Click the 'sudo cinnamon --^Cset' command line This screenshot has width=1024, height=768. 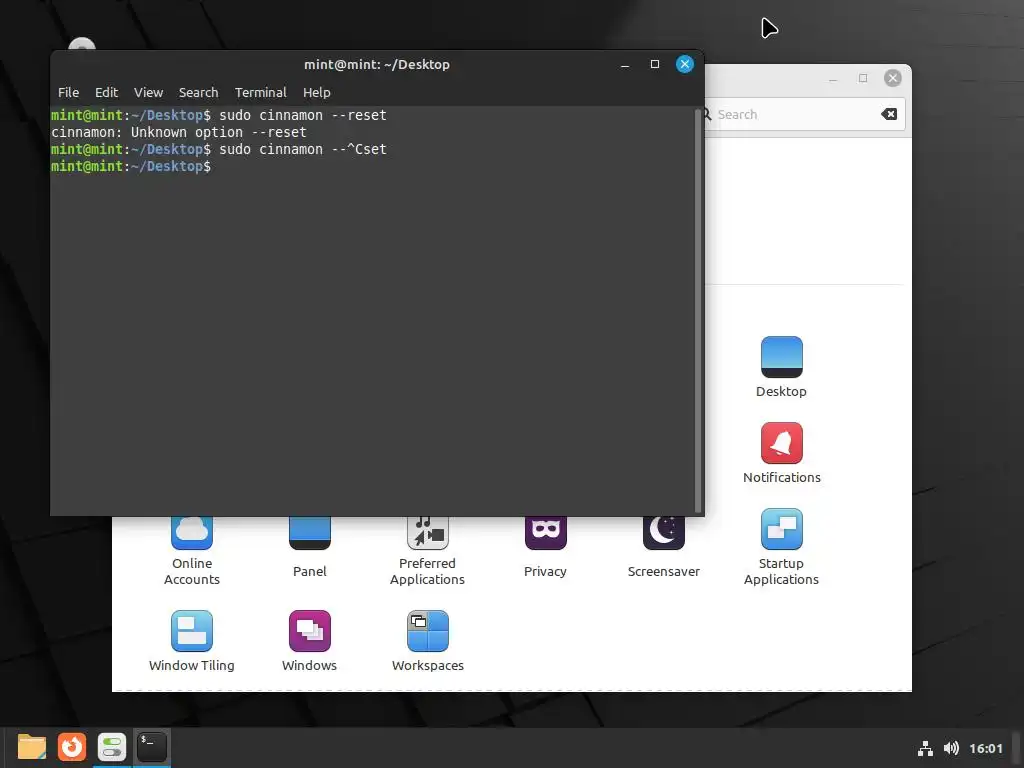click(219, 149)
